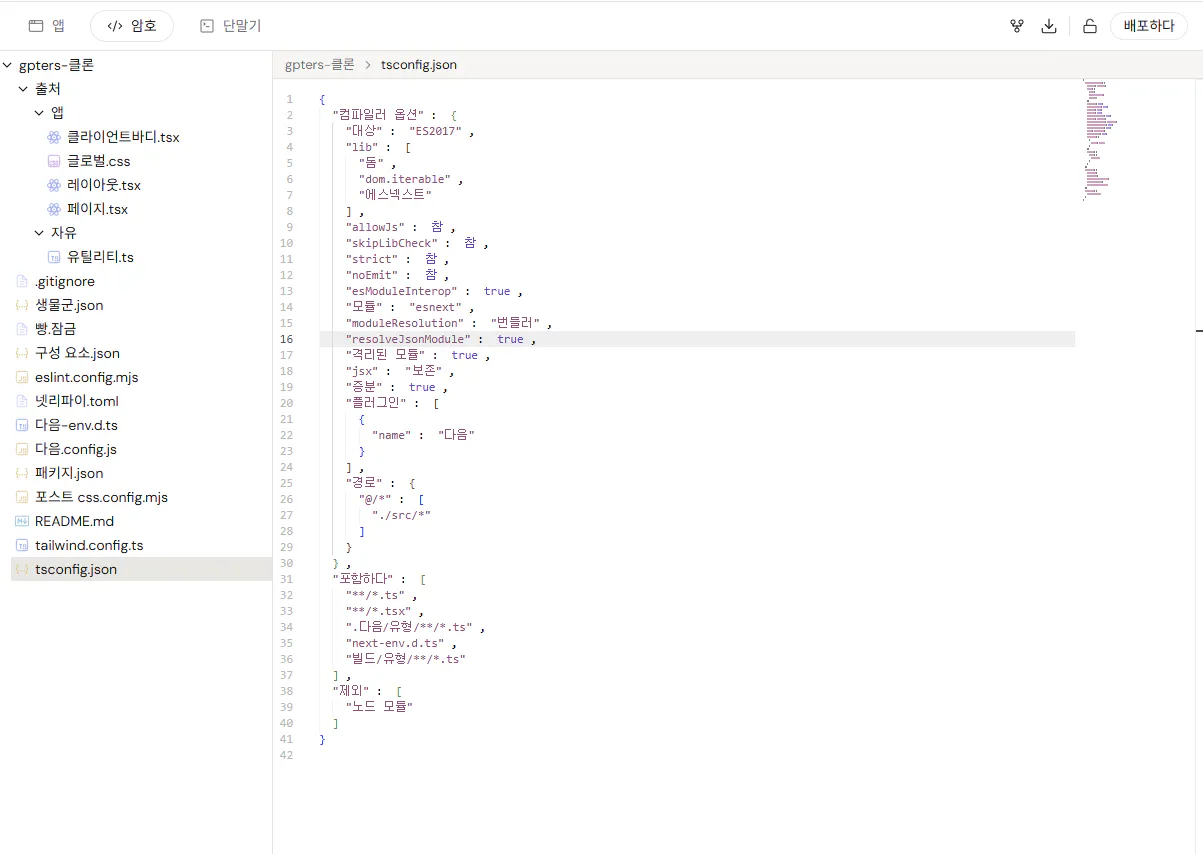Open eslint.config.mjs file

tap(86, 377)
